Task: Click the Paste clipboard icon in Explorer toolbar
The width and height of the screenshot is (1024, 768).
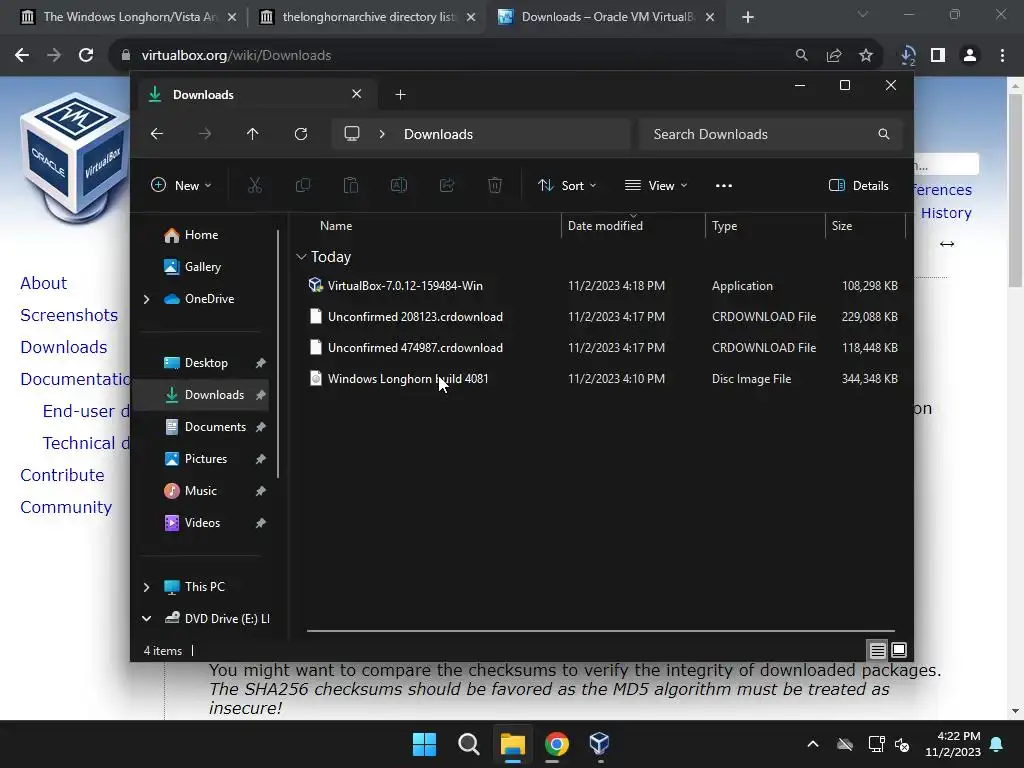Action: (x=351, y=185)
